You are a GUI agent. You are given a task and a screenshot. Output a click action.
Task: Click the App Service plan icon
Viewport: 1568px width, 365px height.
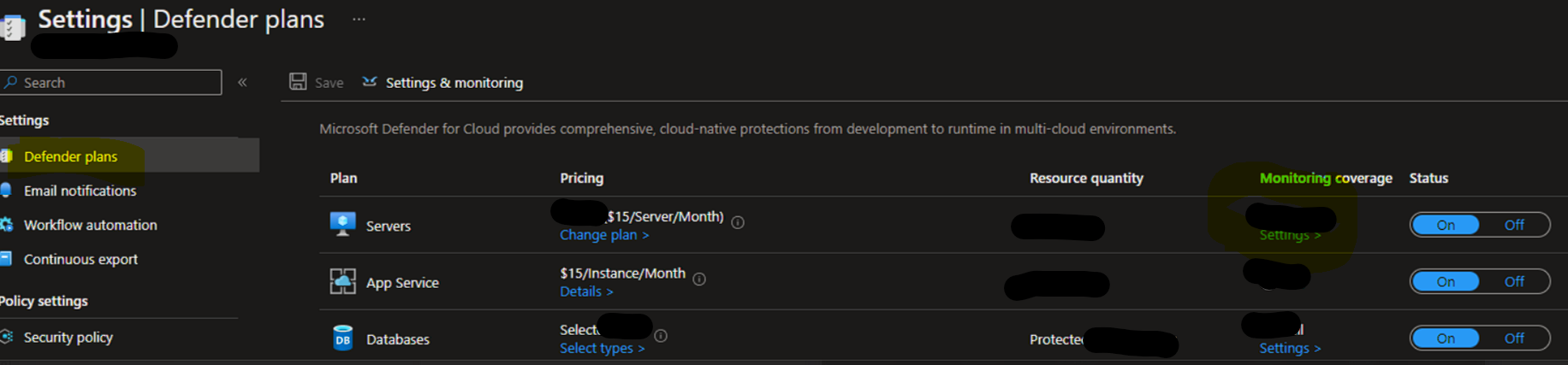[x=342, y=281]
